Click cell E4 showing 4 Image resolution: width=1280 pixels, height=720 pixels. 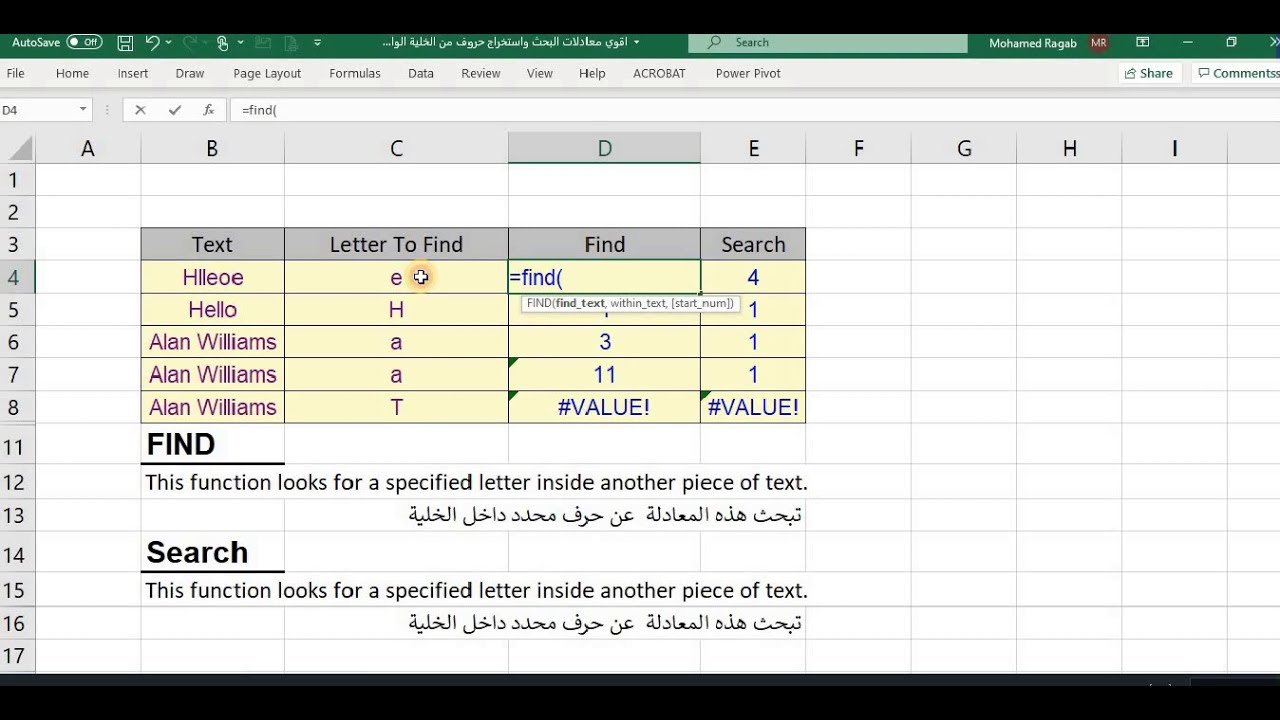click(x=753, y=277)
